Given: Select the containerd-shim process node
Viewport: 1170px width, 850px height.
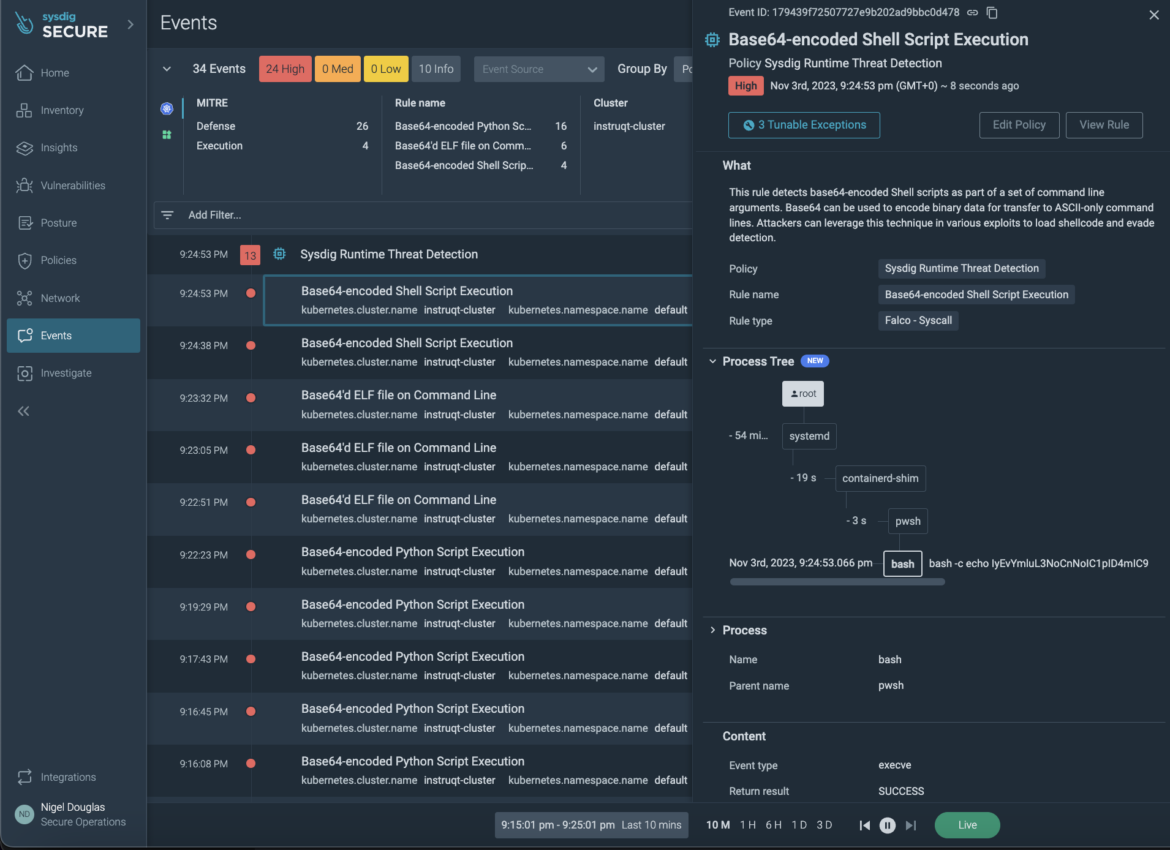Looking at the screenshot, I should (880, 478).
